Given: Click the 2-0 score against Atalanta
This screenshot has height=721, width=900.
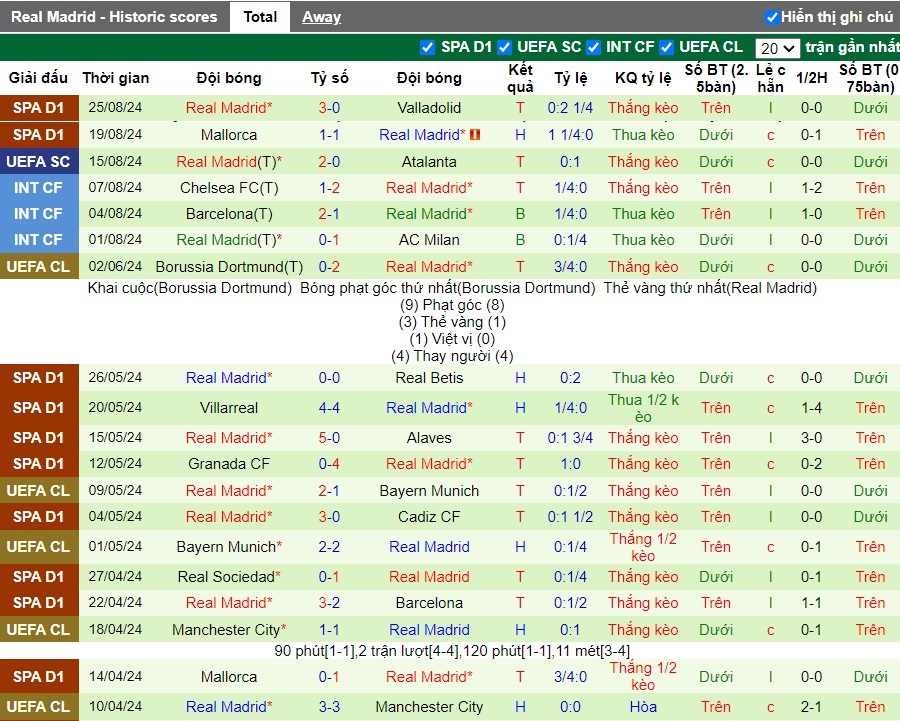Looking at the screenshot, I should (329, 162).
